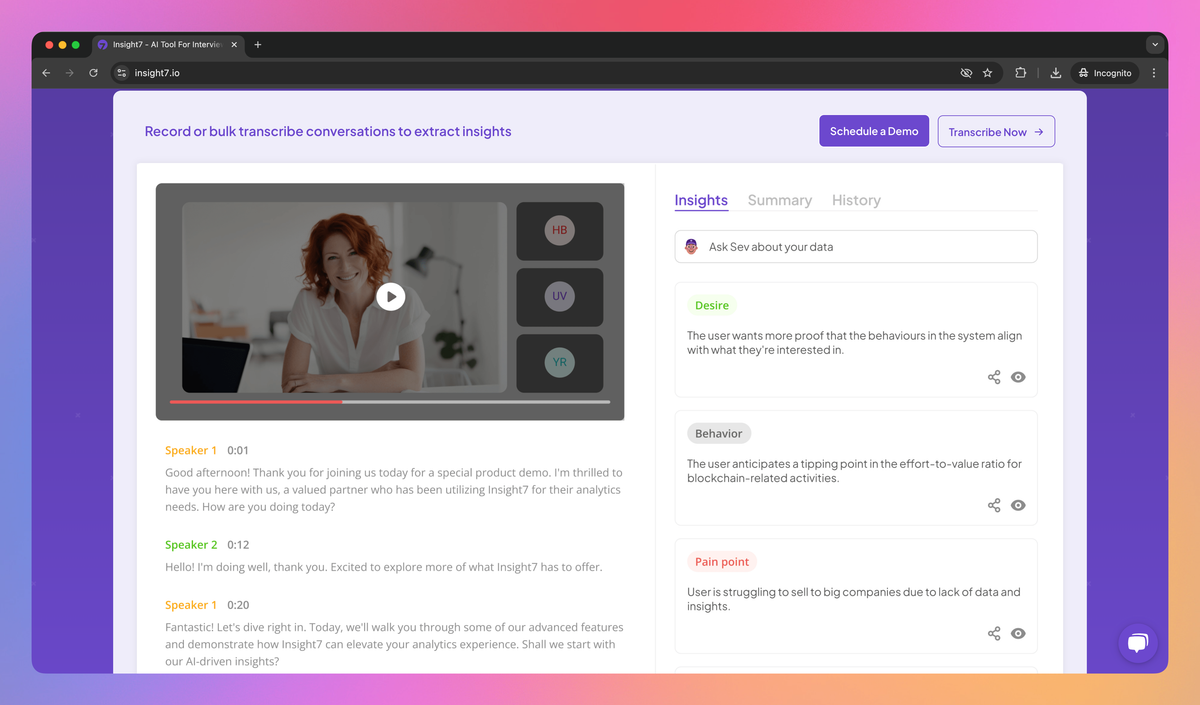Click the Incognito profile indicator

pyautogui.click(x=1105, y=73)
